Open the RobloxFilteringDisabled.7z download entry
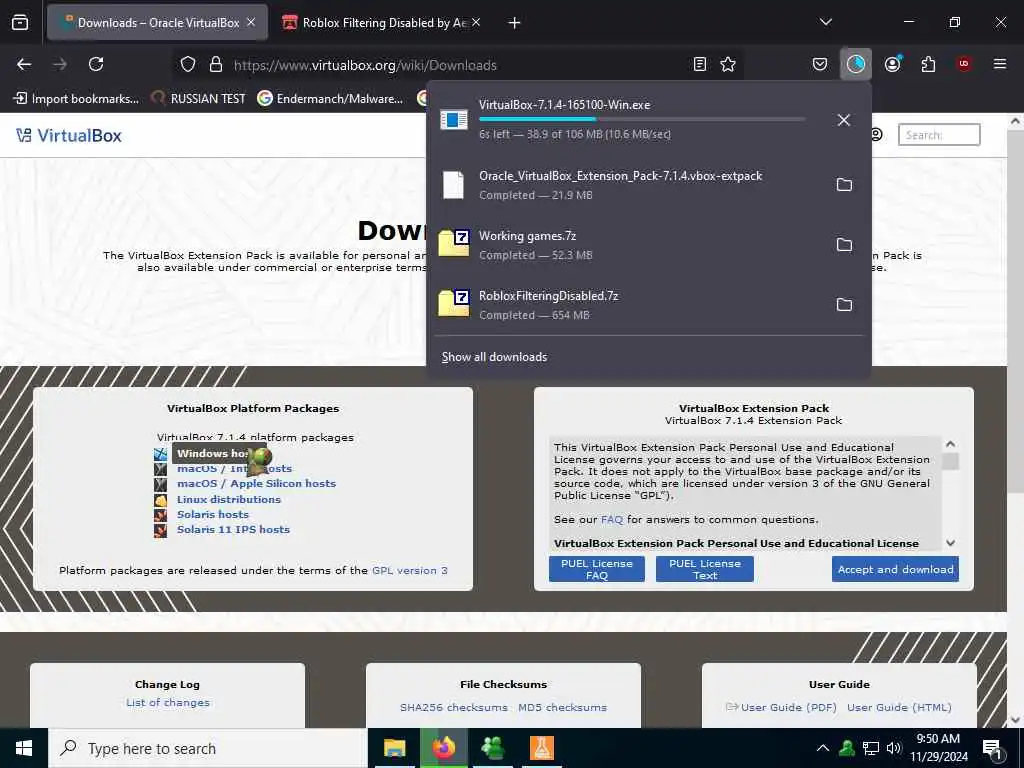Viewport: 1024px width, 768px height. coord(627,305)
